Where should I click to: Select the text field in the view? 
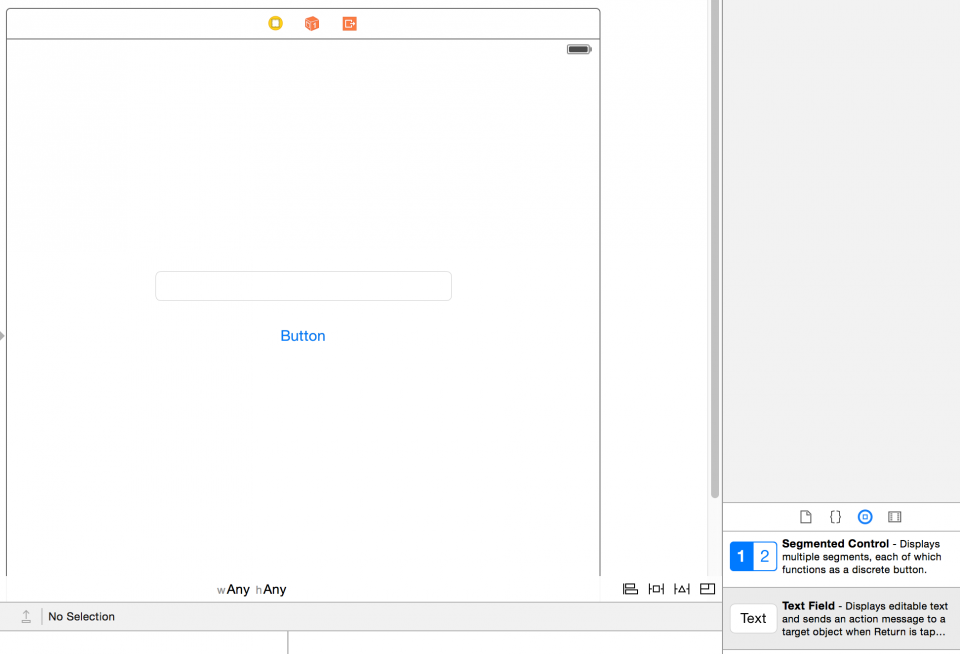pos(303,285)
